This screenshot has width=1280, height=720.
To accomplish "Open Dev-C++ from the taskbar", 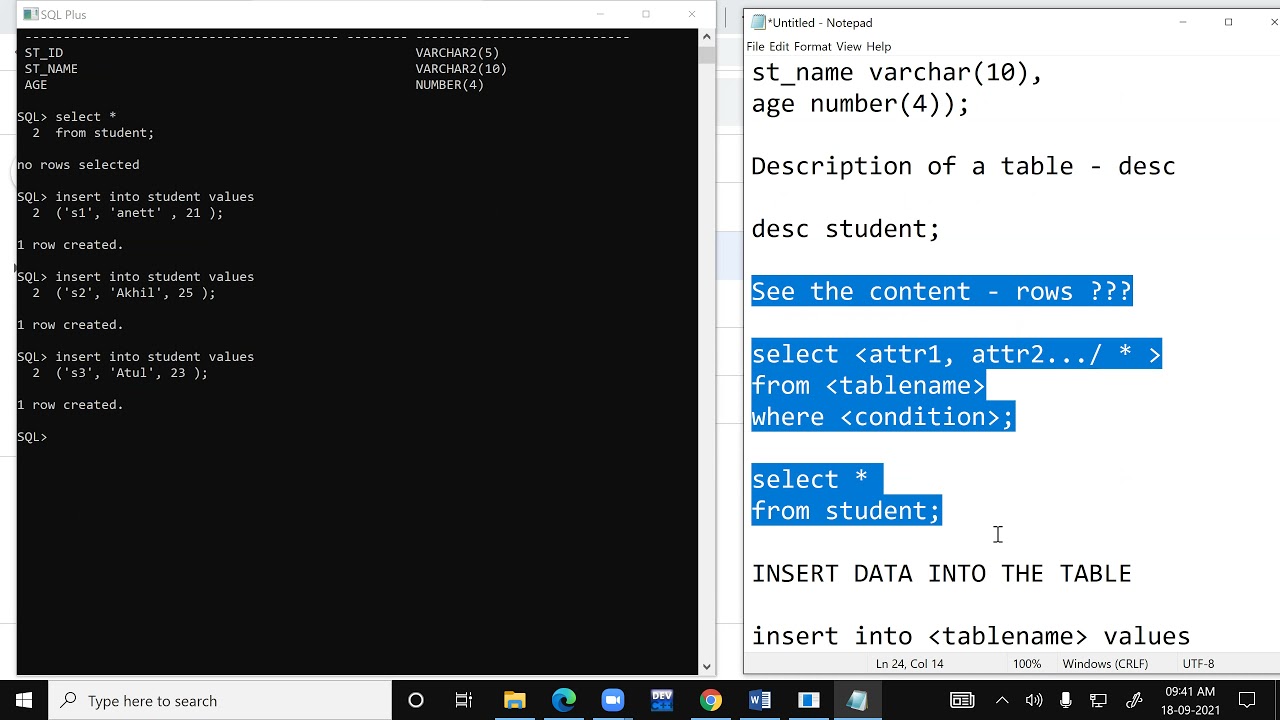I will point(661,700).
